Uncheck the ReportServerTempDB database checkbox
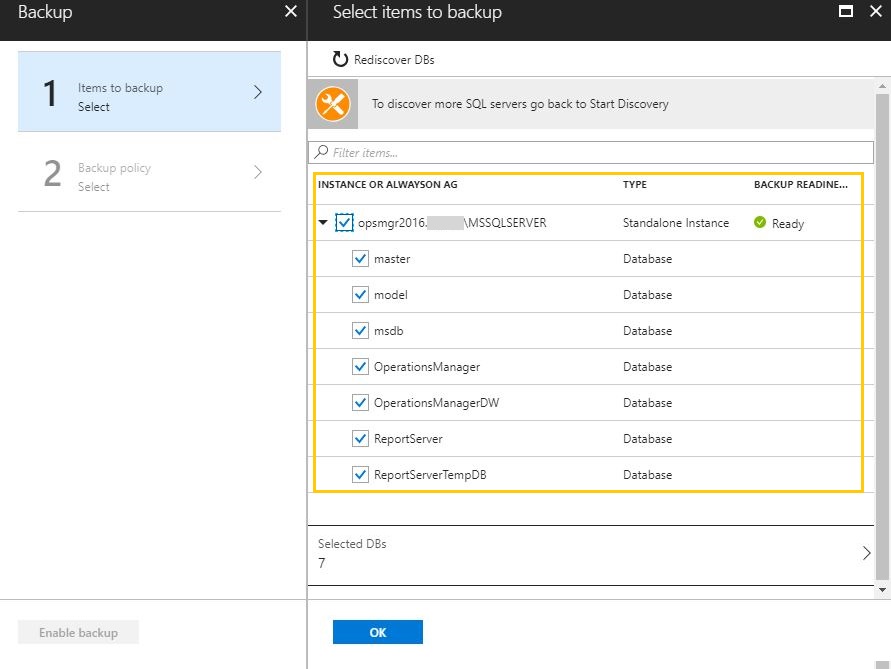The image size is (891, 669). 360,475
